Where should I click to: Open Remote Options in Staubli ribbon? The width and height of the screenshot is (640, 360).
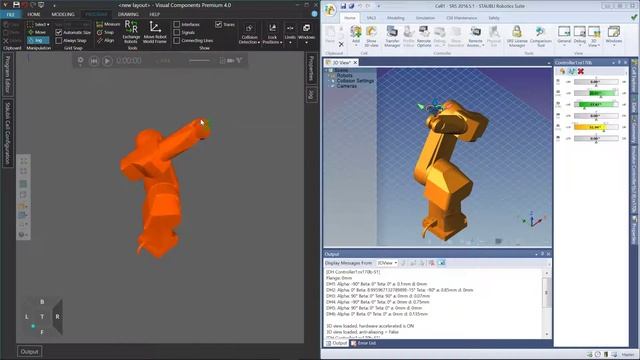[424, 36]
